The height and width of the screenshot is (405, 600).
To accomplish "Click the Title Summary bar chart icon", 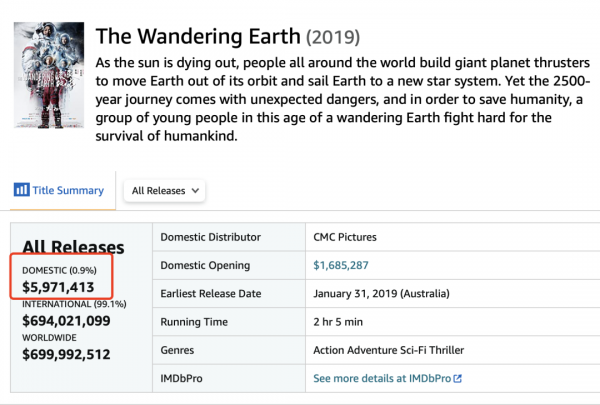I will (x=23, y=190).
